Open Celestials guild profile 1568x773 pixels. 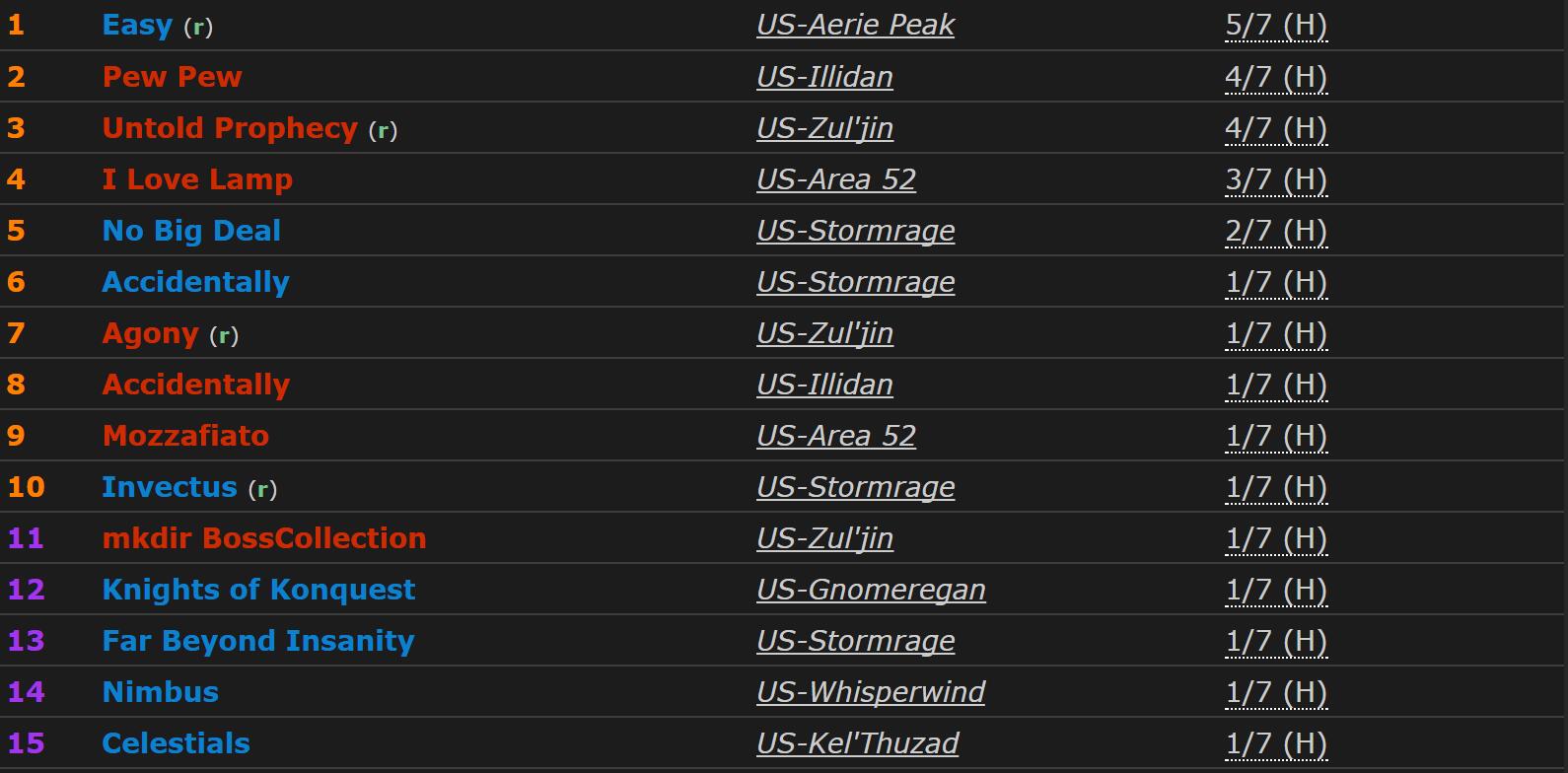coord(176,743)
